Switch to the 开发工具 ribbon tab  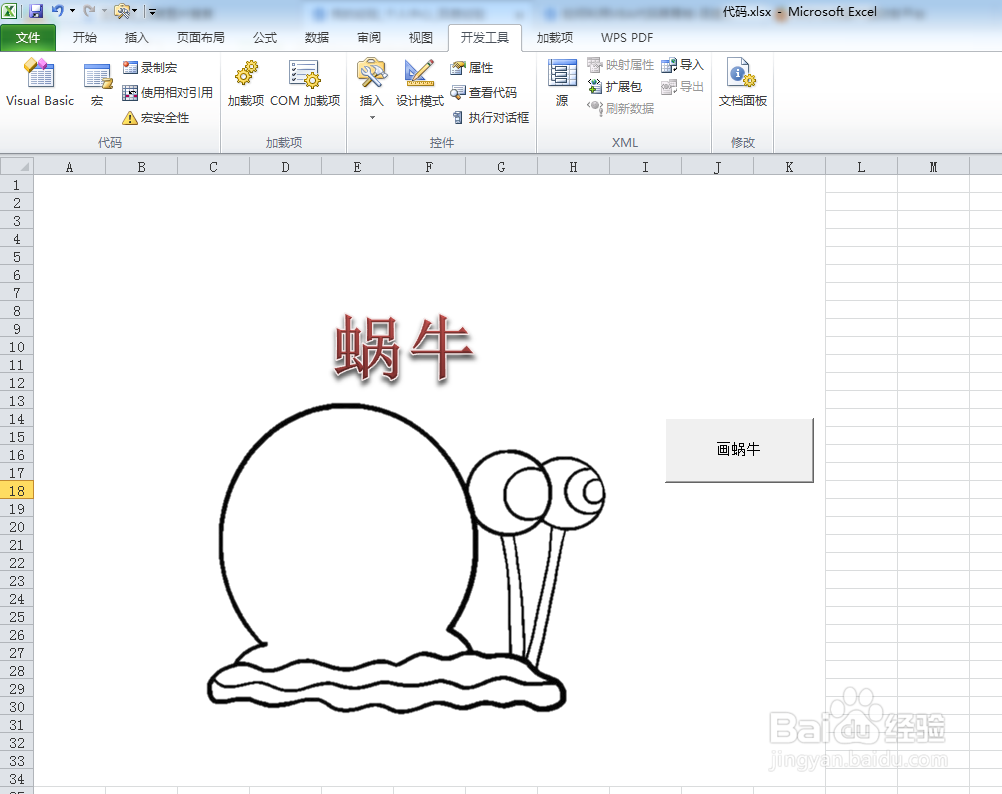(x=485, y=37)
